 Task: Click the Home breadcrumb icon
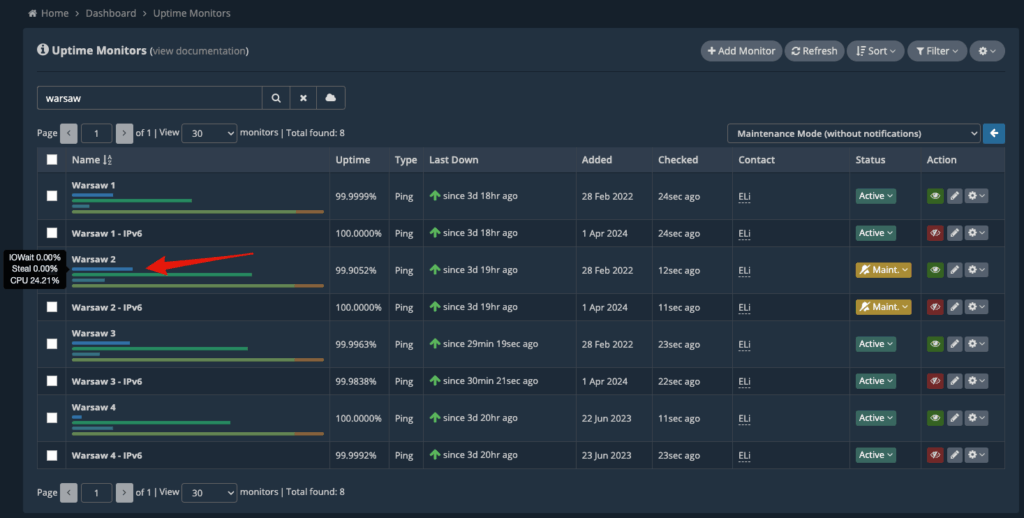pos(33,13)
